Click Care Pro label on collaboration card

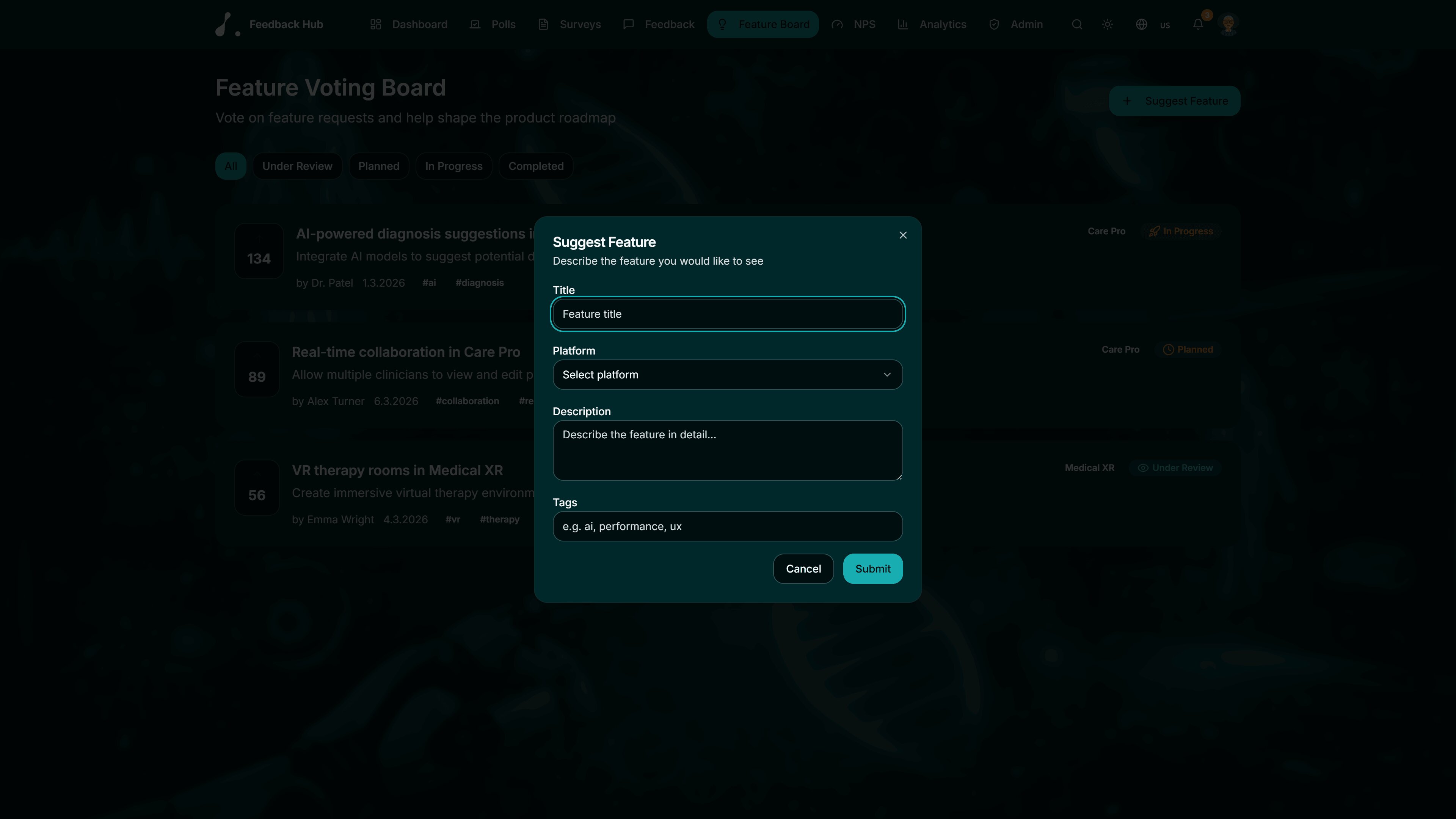tap(1120, 349)
